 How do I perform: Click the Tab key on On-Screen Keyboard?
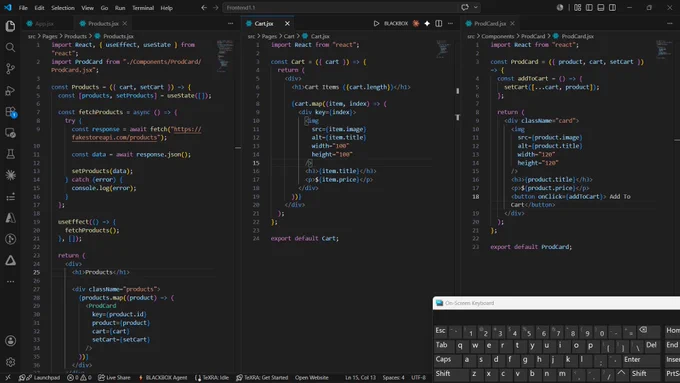(x=441, y=345)
